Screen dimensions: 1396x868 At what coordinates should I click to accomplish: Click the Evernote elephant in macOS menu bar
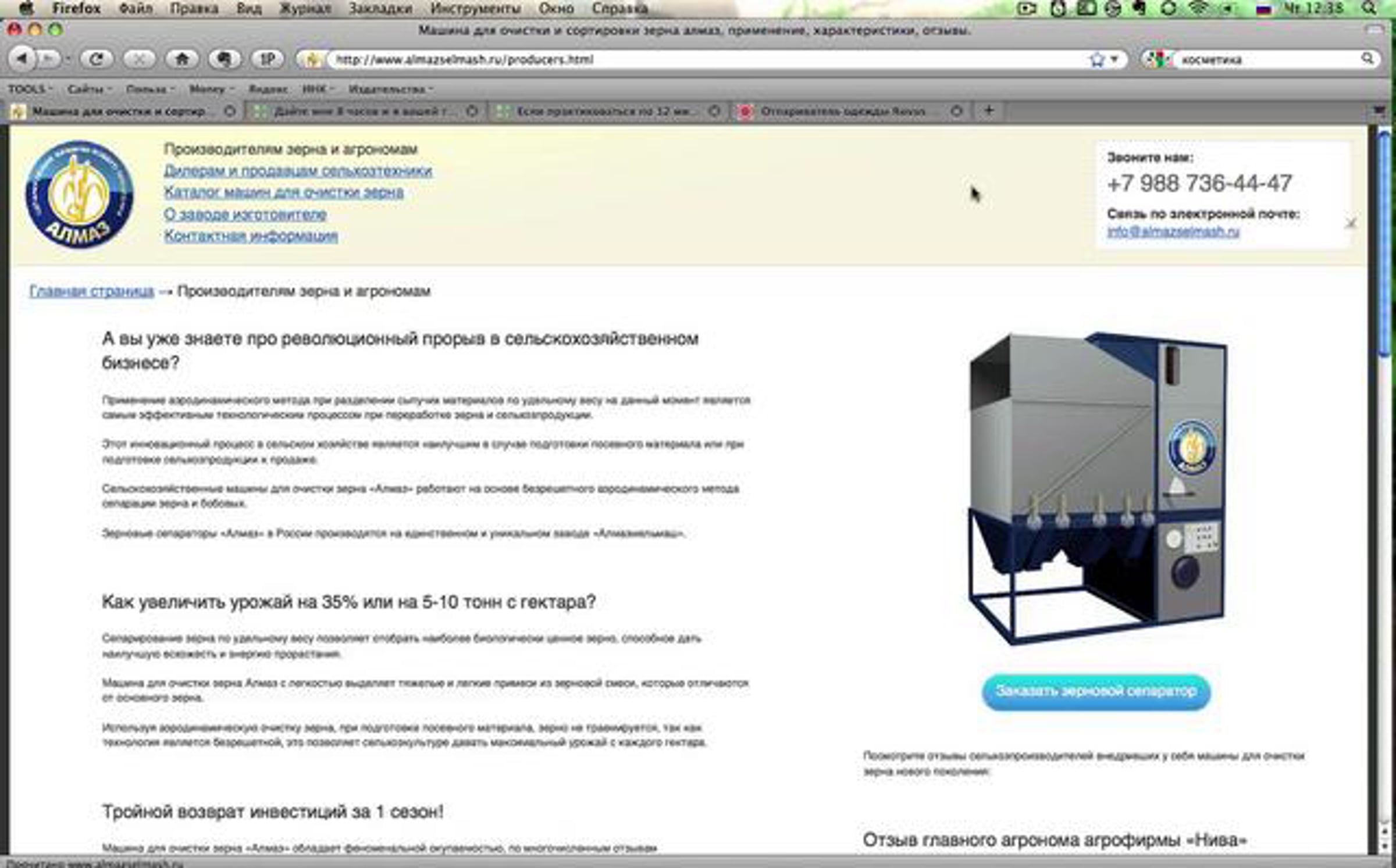pos(1139,8)
